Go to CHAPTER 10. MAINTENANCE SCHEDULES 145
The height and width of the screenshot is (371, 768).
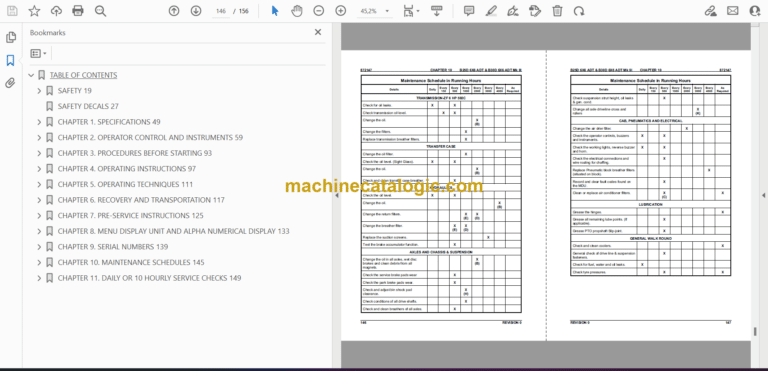point(131,263)
